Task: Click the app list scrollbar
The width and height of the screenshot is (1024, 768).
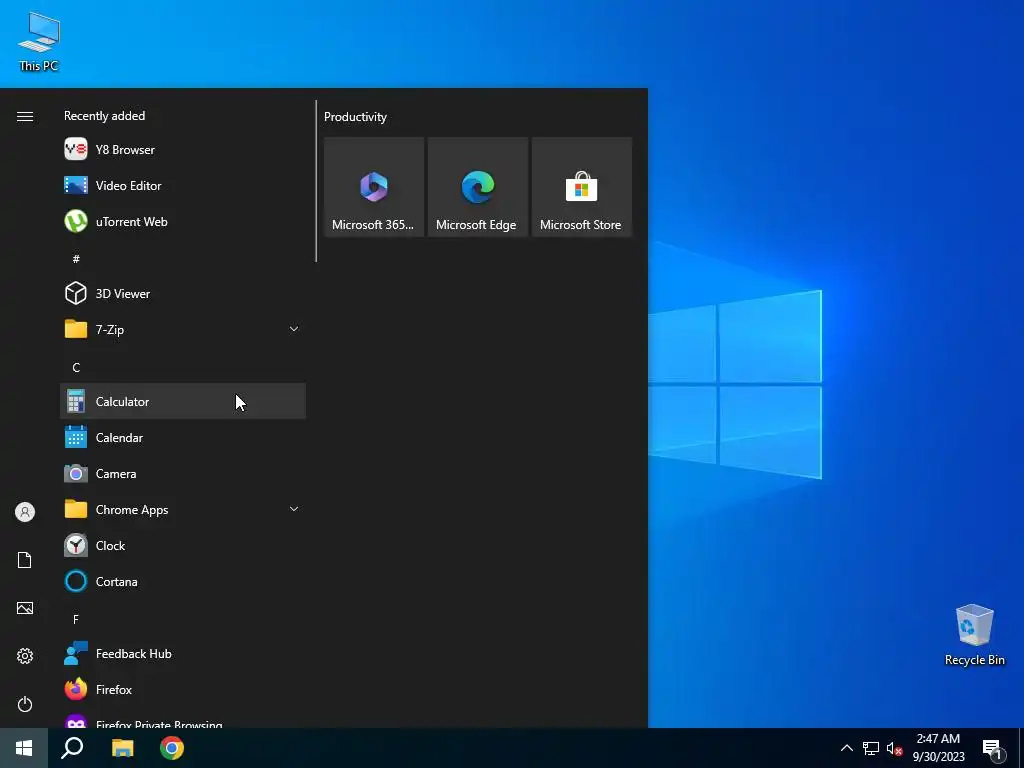Action: tap(316, 181)
